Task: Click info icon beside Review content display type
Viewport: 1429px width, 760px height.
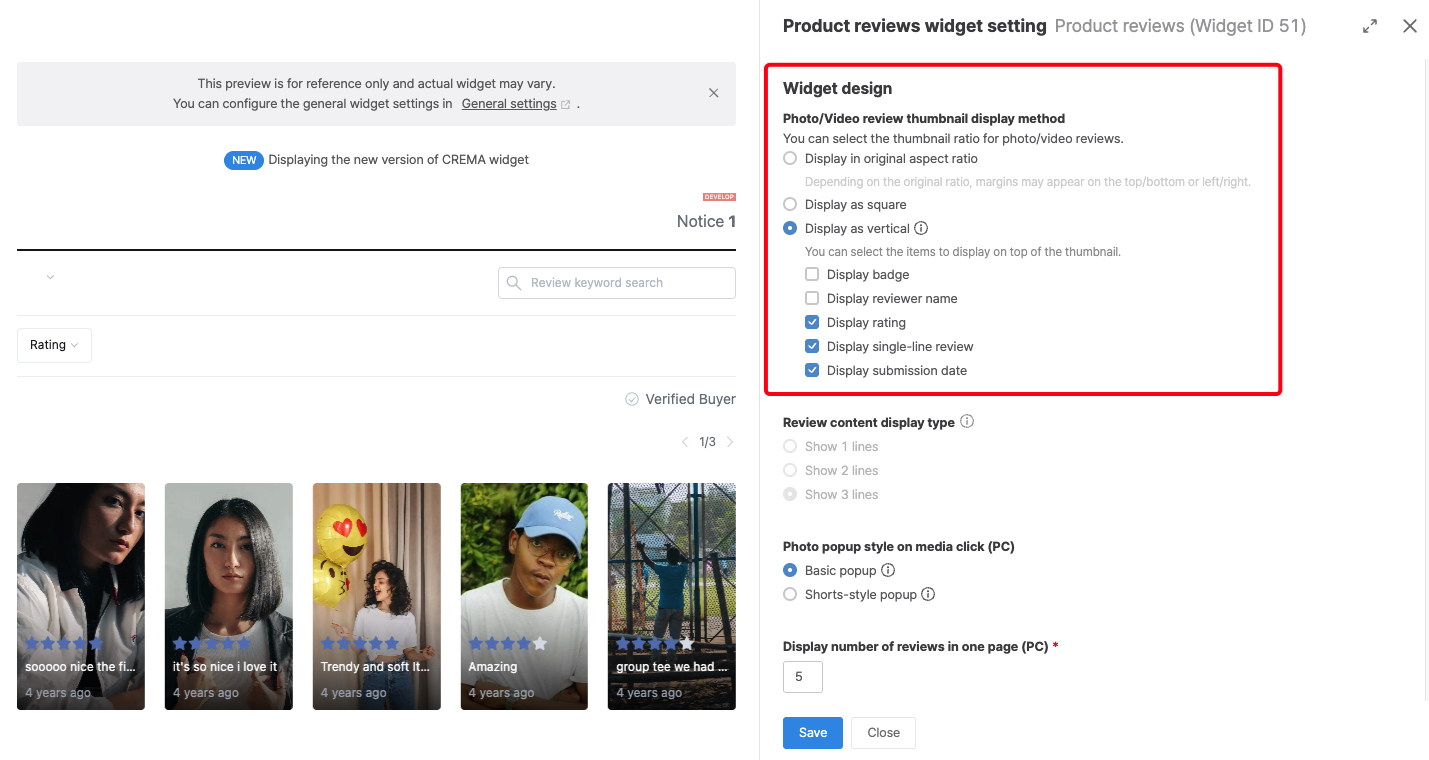Action: click(x=967, y=421)
